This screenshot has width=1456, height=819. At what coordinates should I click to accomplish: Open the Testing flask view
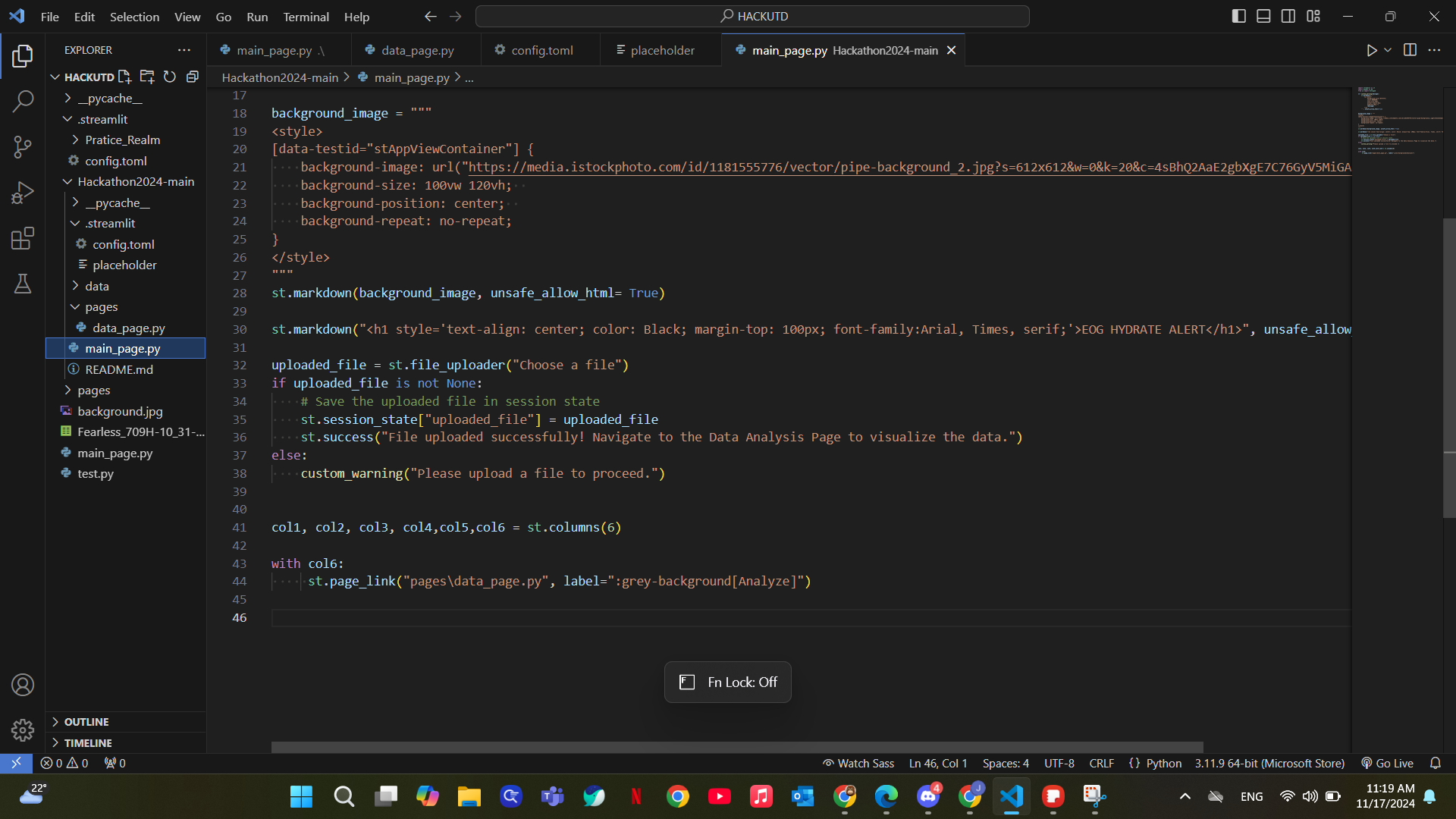click(x=23, y=284)
